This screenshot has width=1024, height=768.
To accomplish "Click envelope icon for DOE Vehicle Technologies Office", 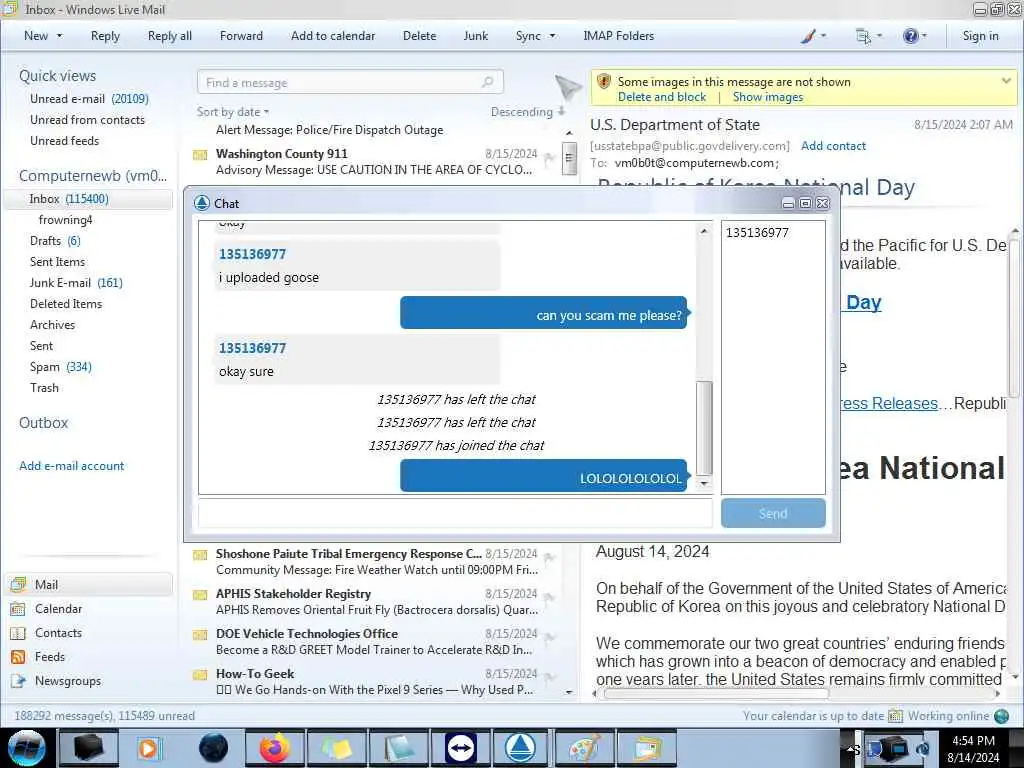I will click(x=200, y=635).
